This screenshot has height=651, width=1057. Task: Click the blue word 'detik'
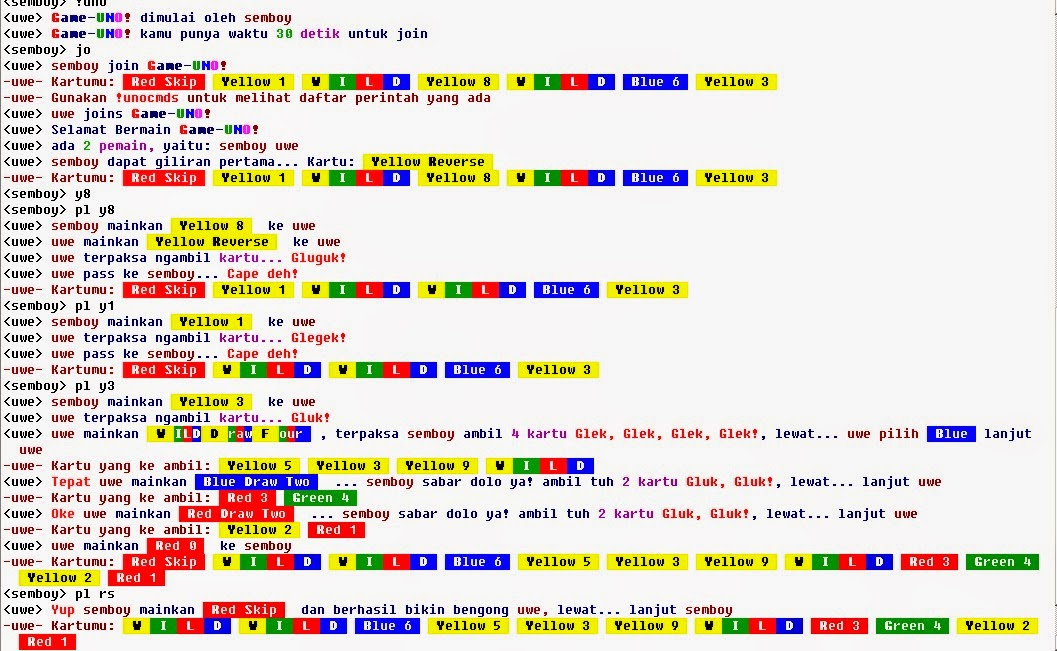click(x=320, y=34)
